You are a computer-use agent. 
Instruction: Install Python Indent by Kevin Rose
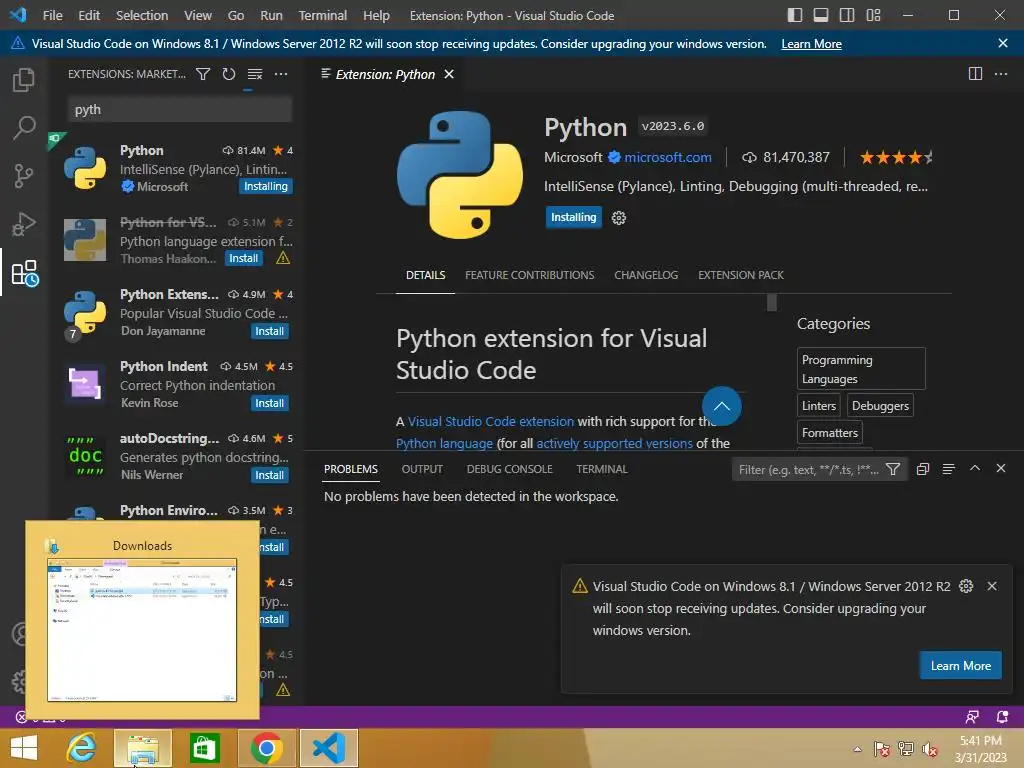[x=270, y=403]
